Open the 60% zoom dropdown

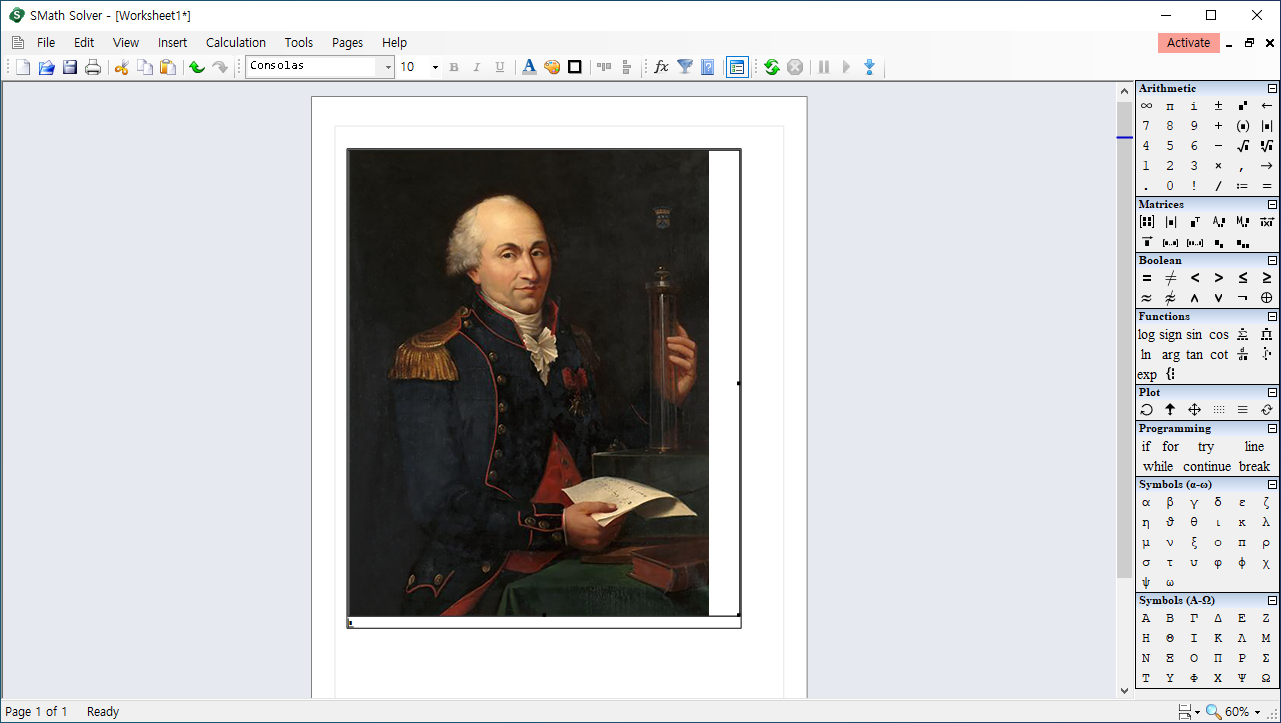coord(1258,712)
